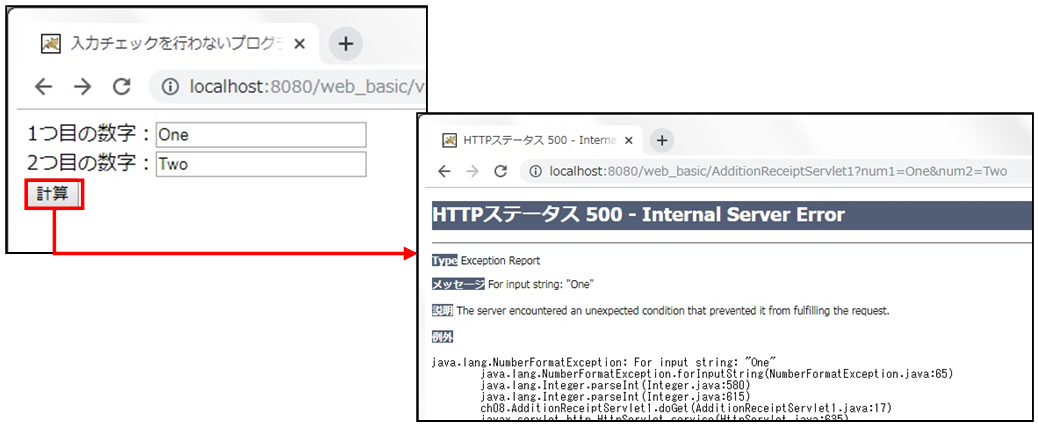Reload the page with the number input form

(121, 87)
